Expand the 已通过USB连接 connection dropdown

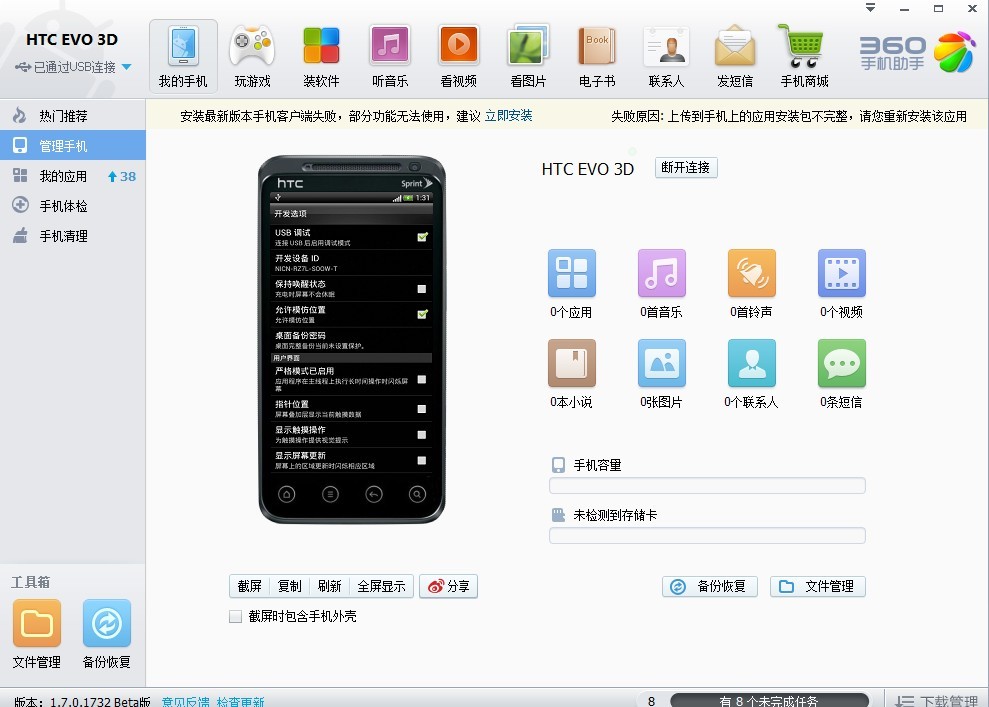[126, 67]
